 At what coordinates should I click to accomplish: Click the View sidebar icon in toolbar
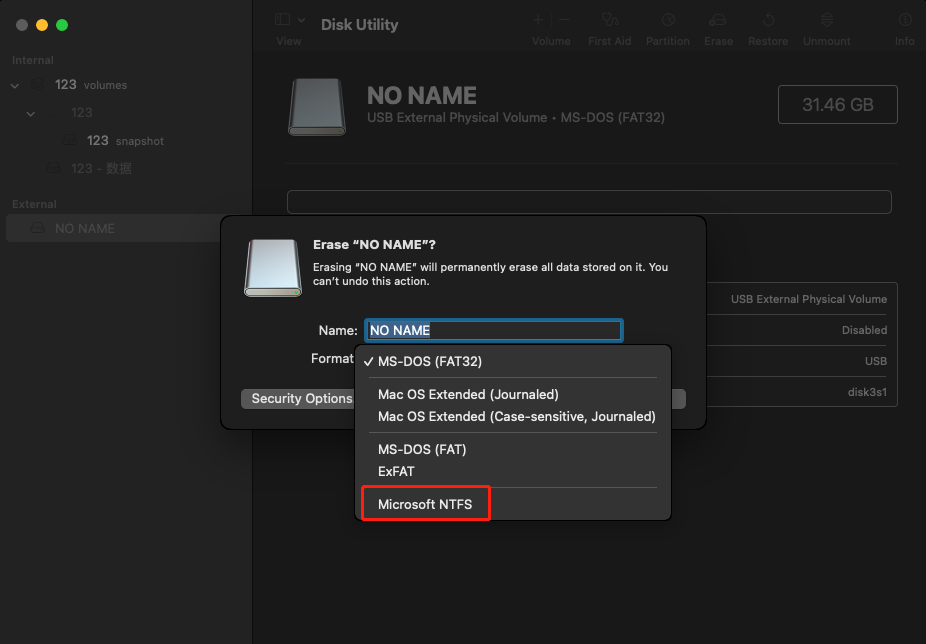coord(282,19)
